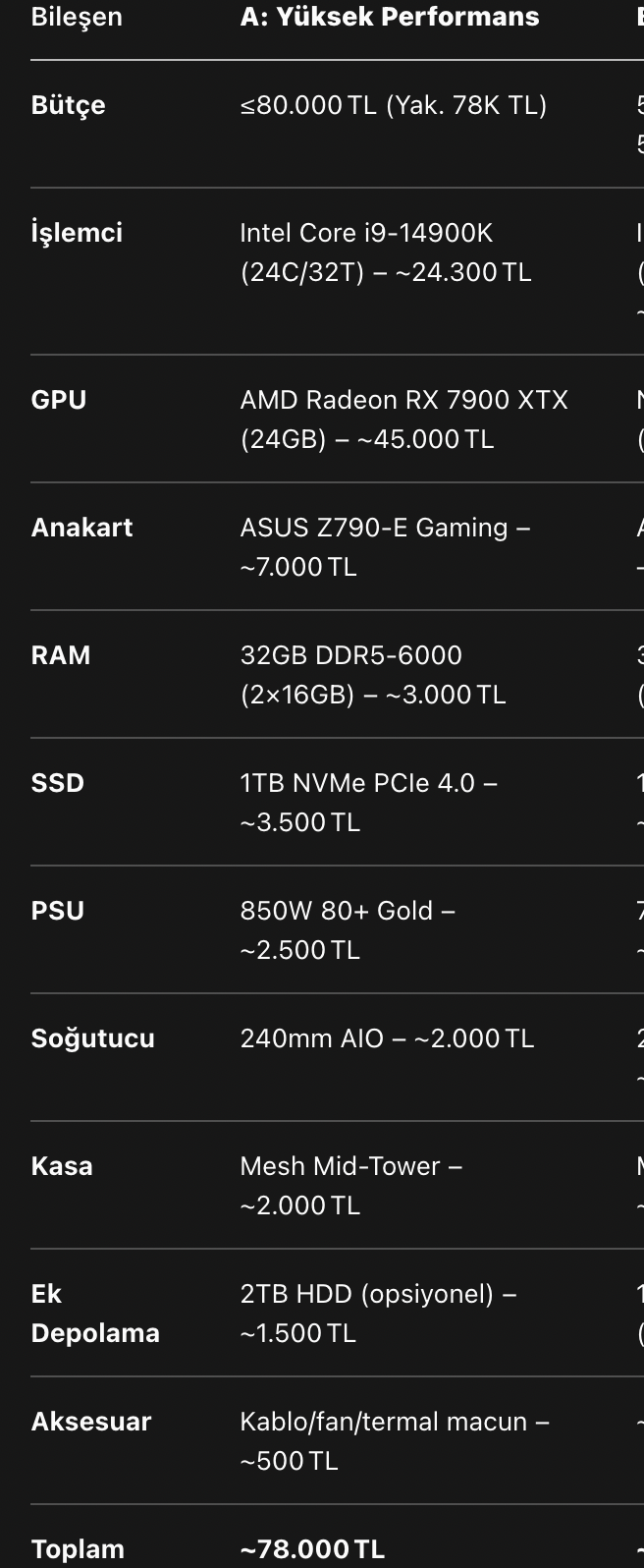644x1568 pixels.
Task: Click the AMD Radeon RX 7900 XTX cell
Action: [404, 420]
